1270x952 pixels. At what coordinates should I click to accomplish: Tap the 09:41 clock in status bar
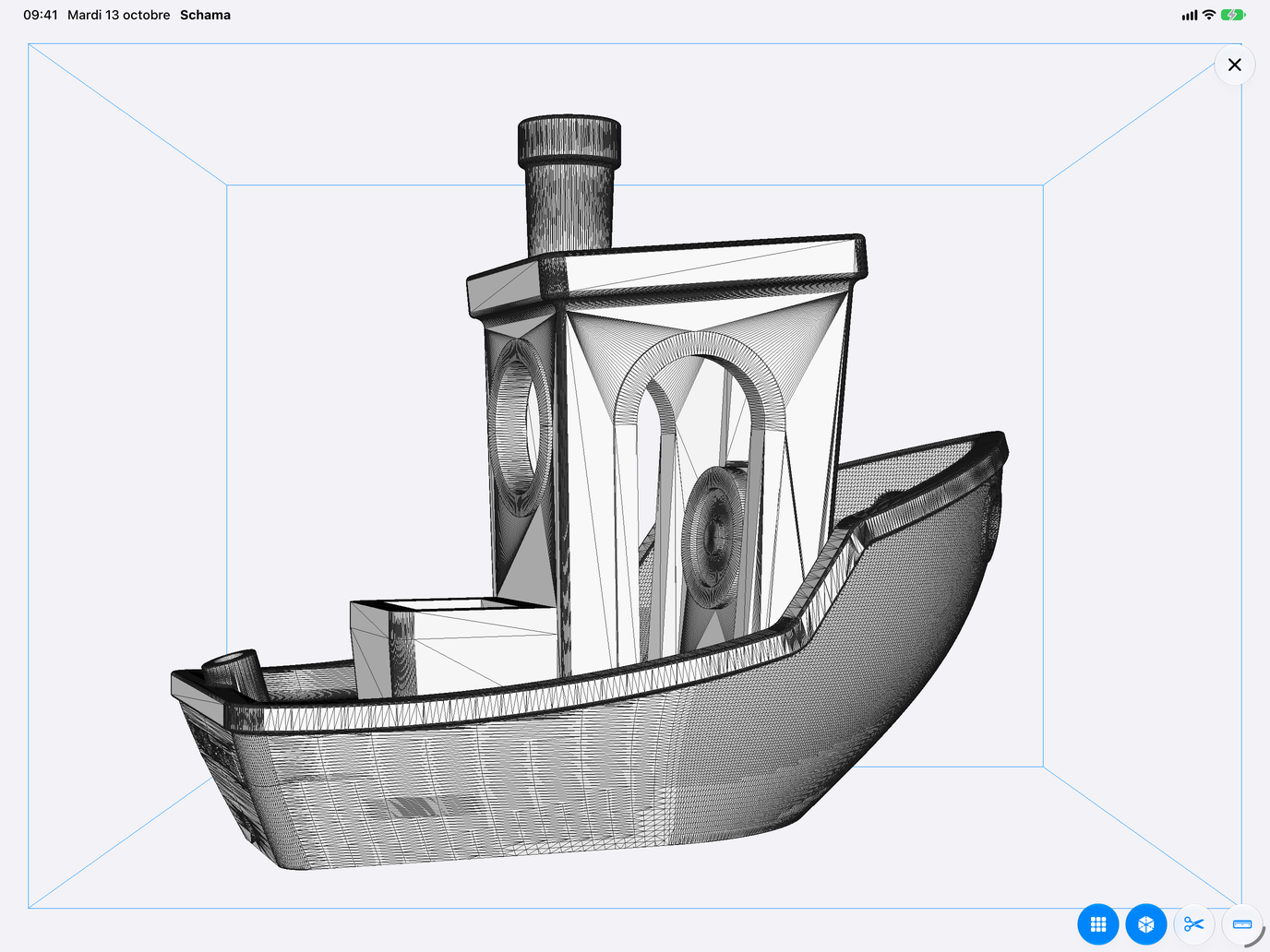point(41,15)
